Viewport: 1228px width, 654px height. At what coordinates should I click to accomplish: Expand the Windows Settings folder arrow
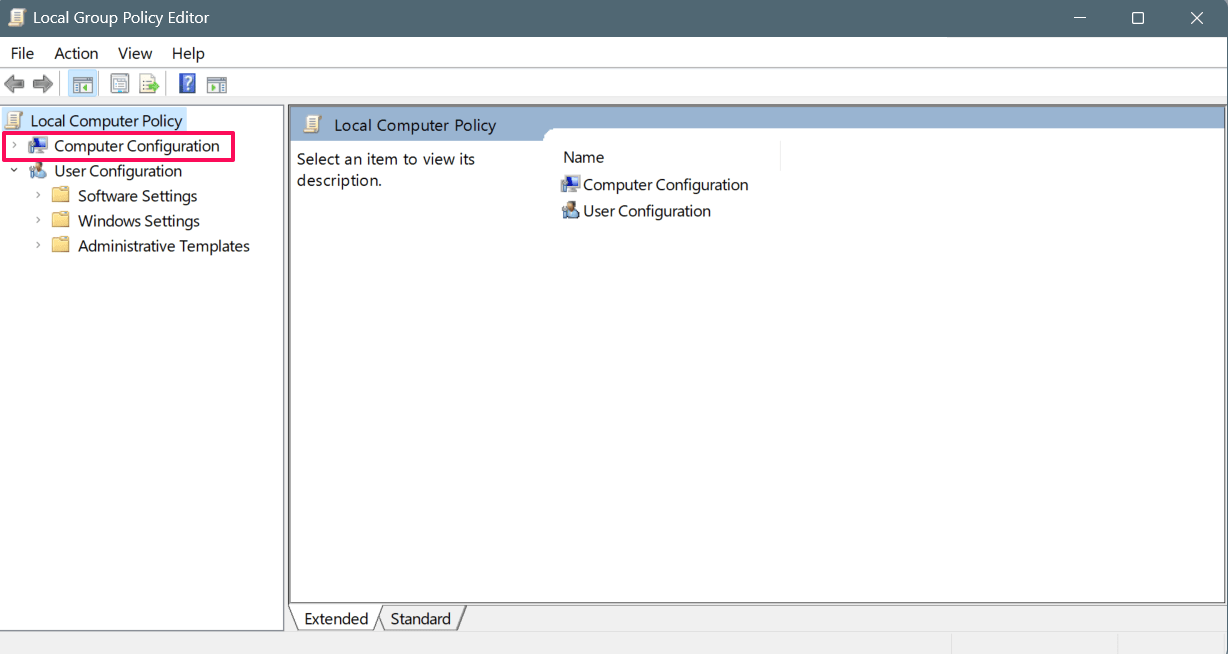click(x=38, y=221)
